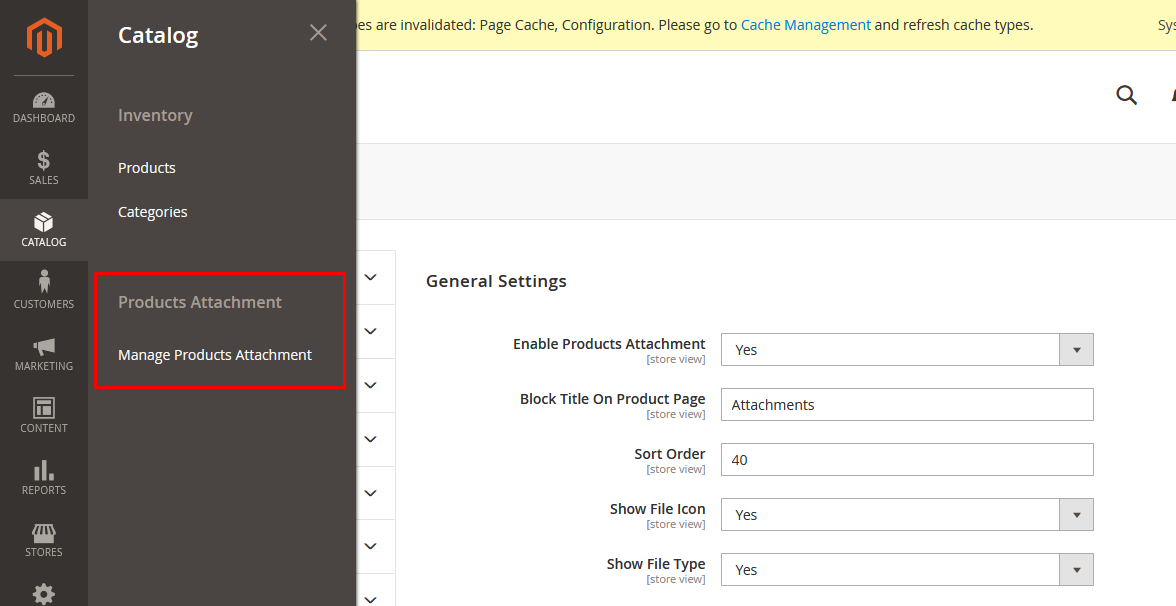Click the Magento logo
The image size is (1176, 606).
[x=43, y=37]
